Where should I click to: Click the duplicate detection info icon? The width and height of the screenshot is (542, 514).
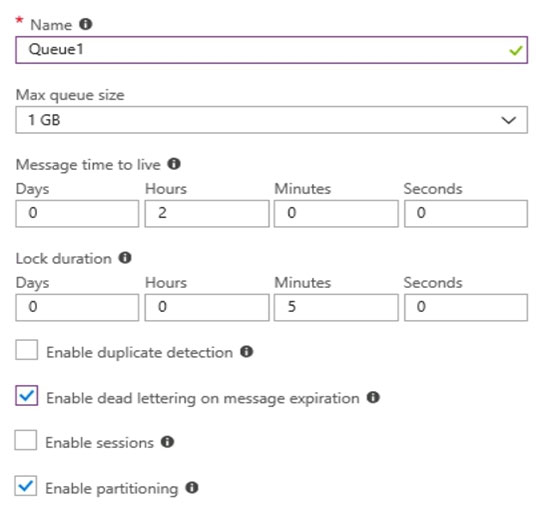(x=246, y=352)
